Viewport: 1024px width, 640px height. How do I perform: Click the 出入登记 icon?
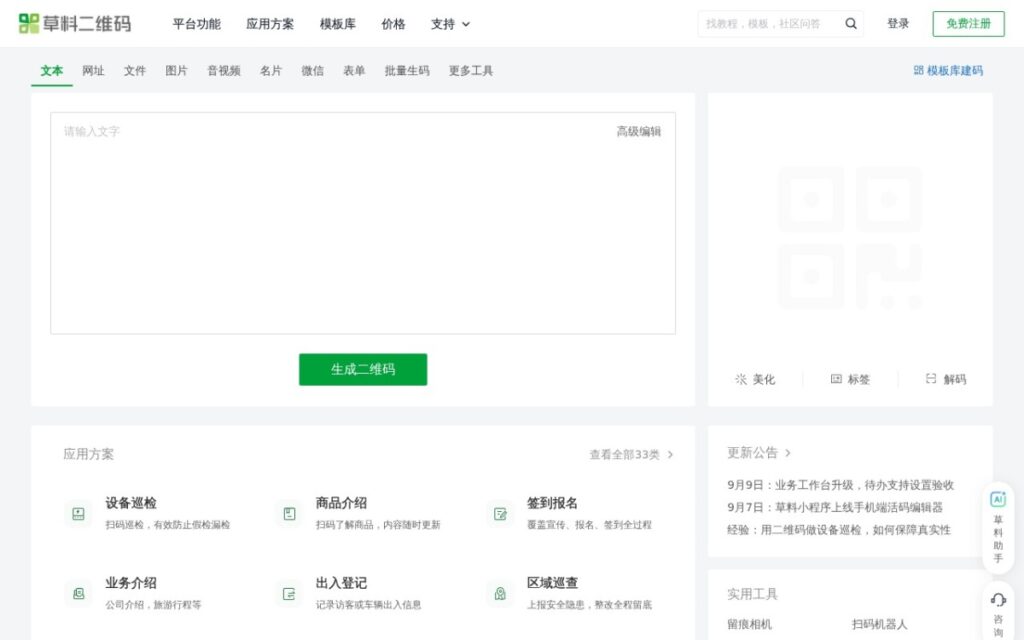coord(289,594)
